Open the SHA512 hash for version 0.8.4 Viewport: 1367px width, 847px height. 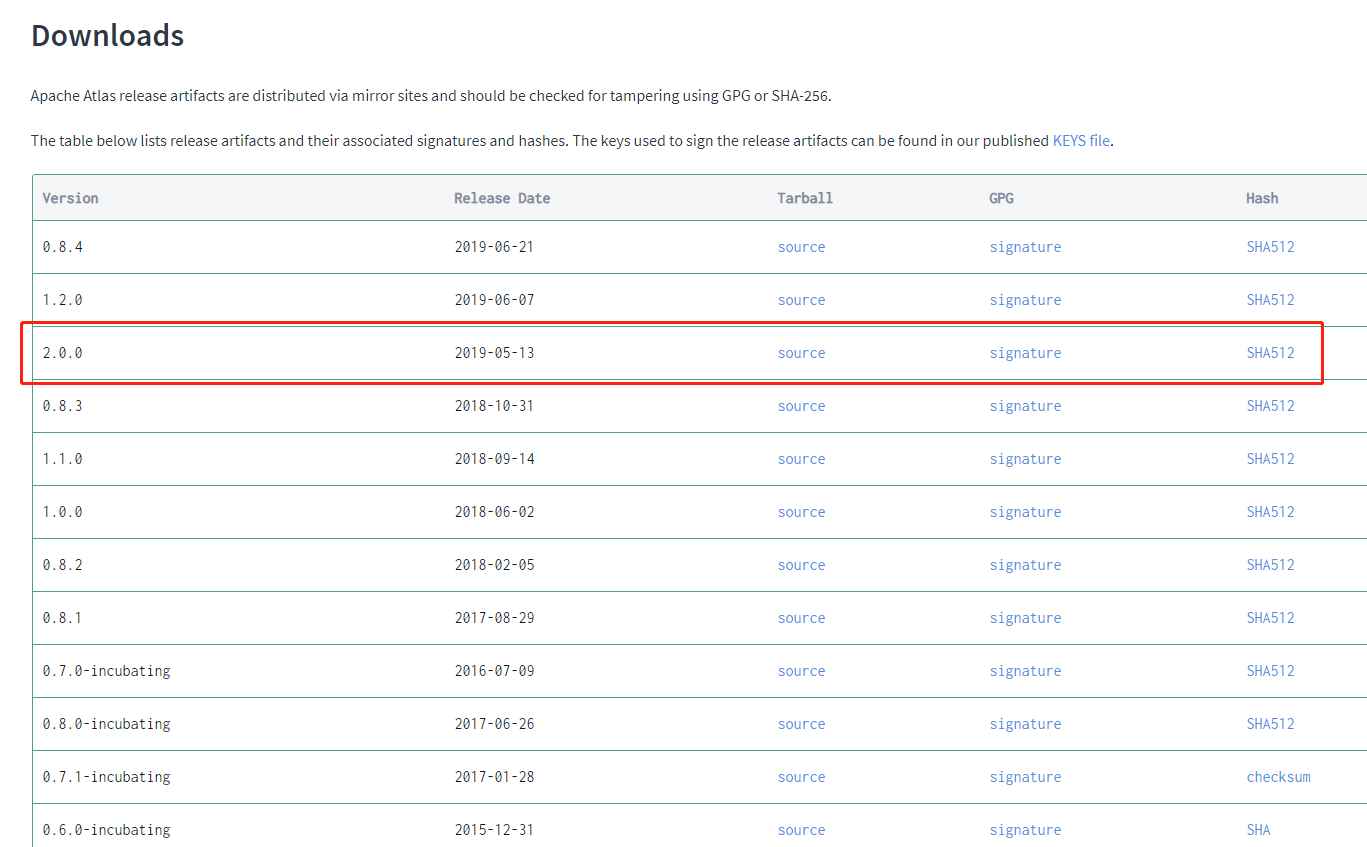tap(1270, 246)
